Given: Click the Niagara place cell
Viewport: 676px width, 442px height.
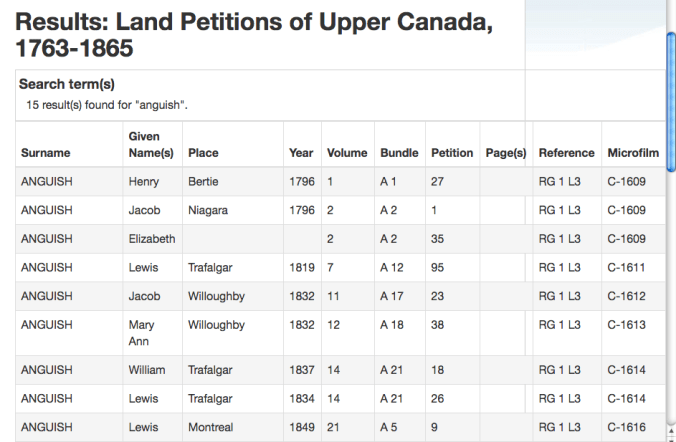Looking at the screenshot, I should (208, 211).
